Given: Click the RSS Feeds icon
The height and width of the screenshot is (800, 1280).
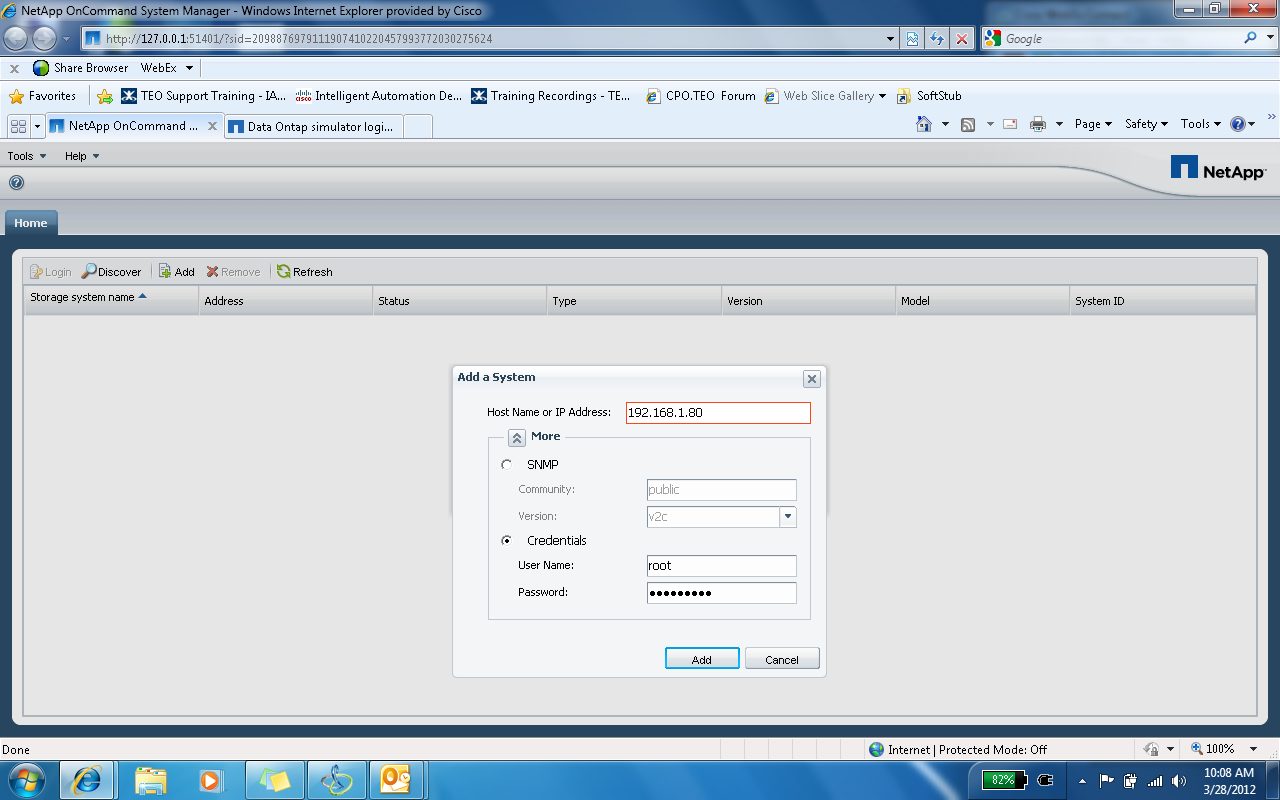Looking at the screenshot, I should click(967, 124).
